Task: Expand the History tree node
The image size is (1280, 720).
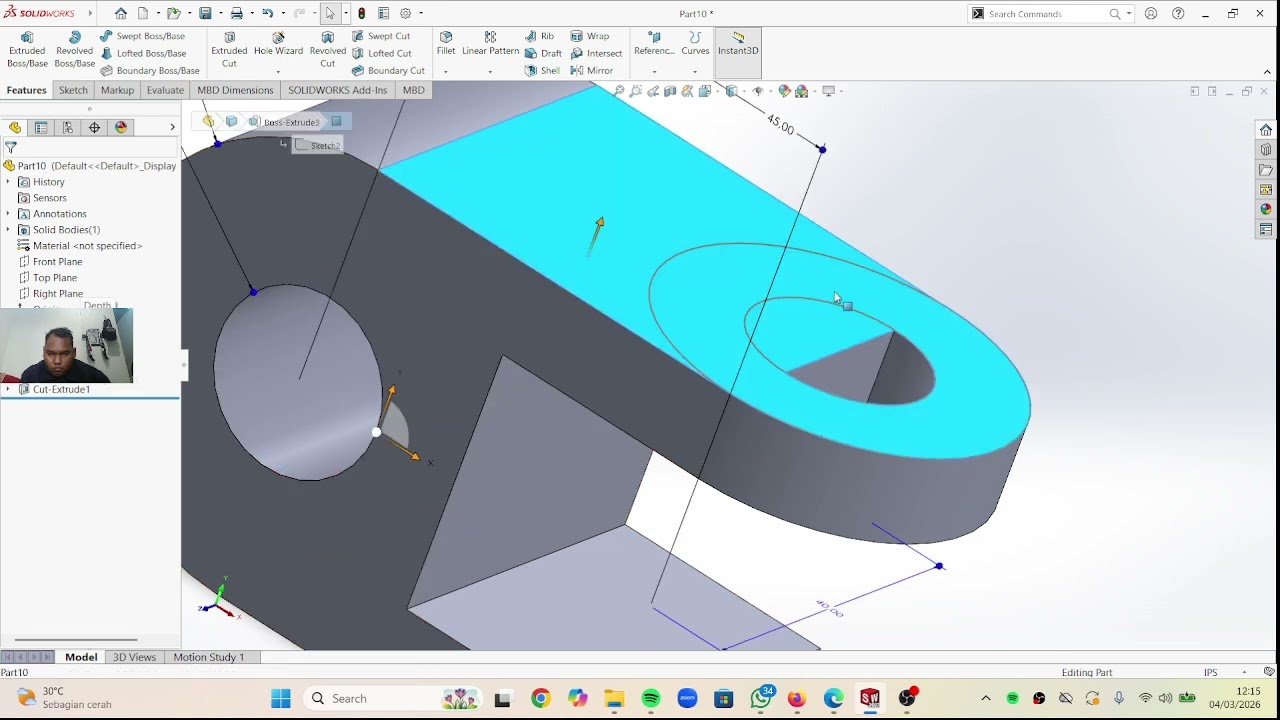Action: click(9, 182)
